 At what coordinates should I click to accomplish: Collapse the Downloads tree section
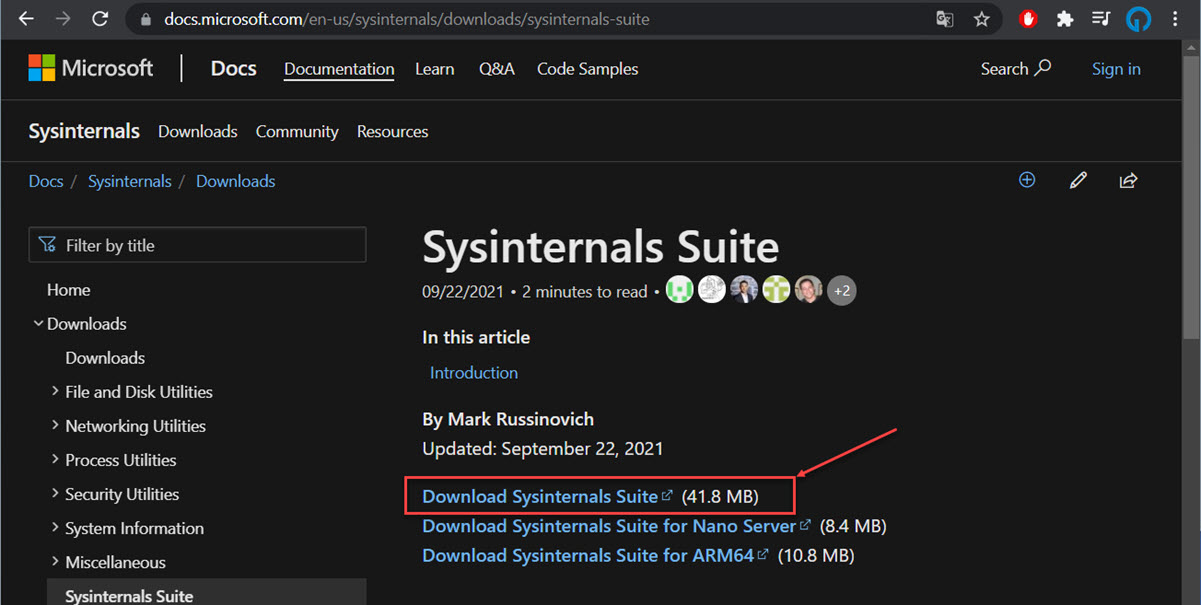point(80,324)
